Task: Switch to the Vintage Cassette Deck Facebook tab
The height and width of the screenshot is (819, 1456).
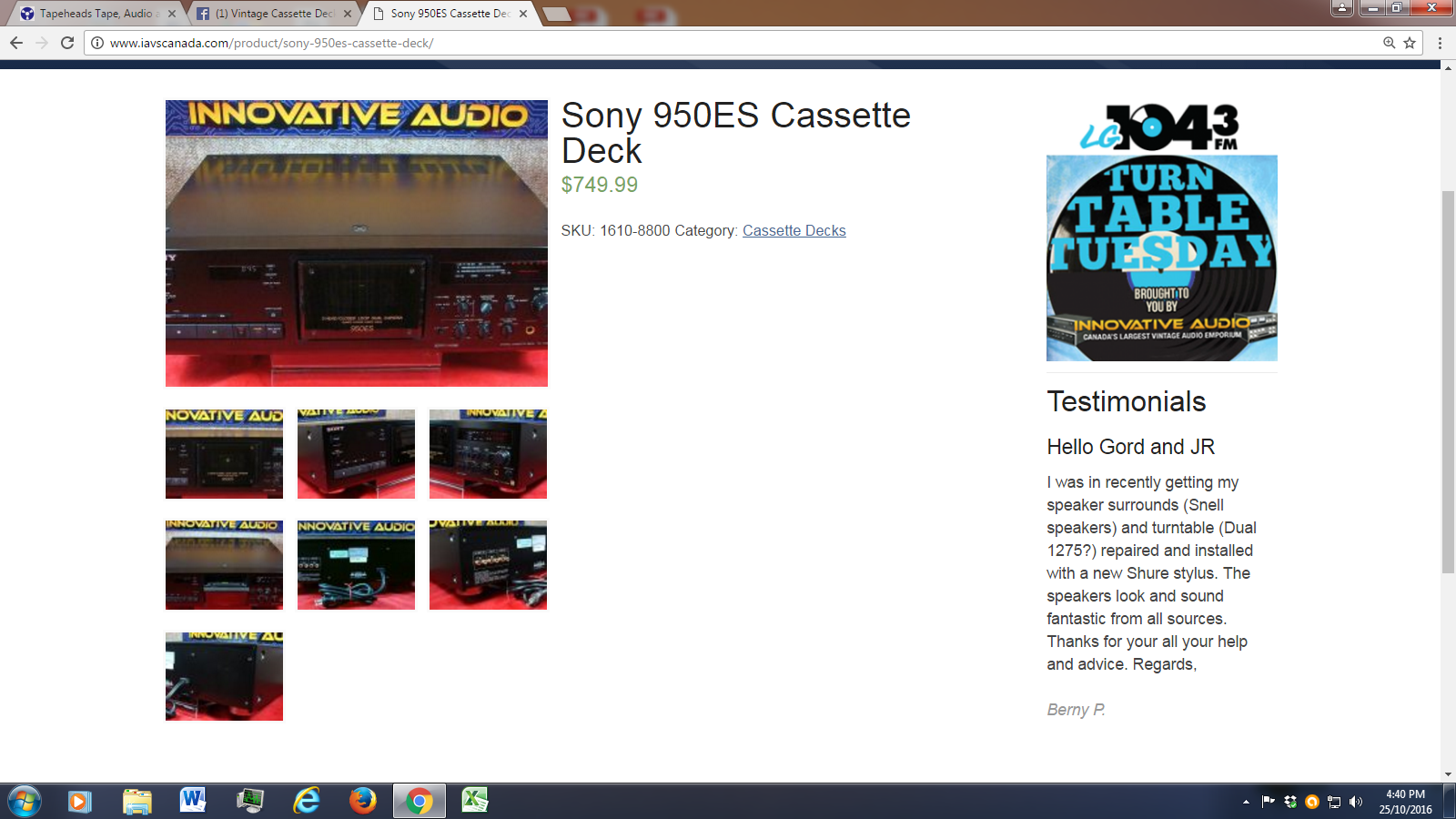Action: pos(273,14)
